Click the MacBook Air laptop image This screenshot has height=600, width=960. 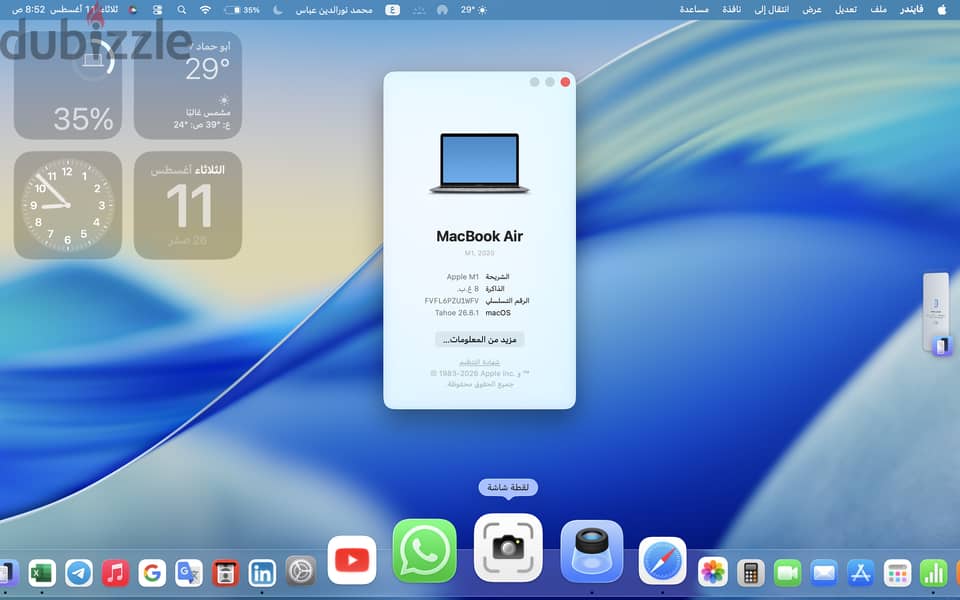coord(479,163)
